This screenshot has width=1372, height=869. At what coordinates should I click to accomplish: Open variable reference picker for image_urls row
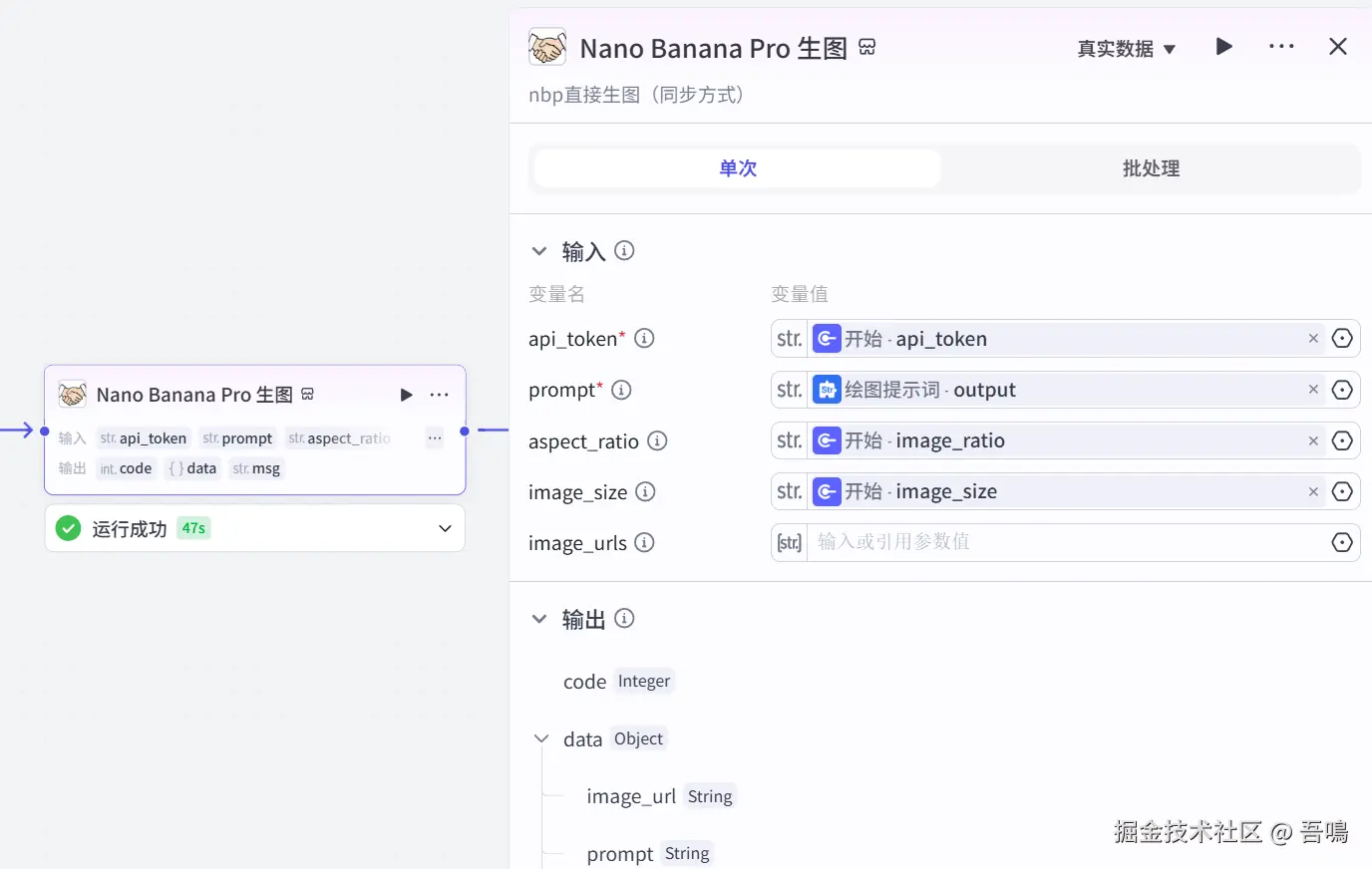(1343, 542)
